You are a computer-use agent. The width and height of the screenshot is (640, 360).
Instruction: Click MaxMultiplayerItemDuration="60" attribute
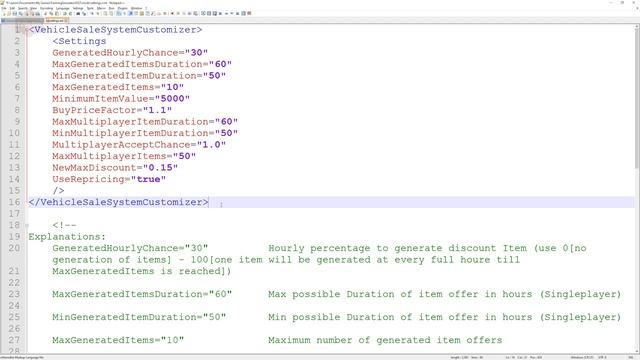(x=145, y=122)
